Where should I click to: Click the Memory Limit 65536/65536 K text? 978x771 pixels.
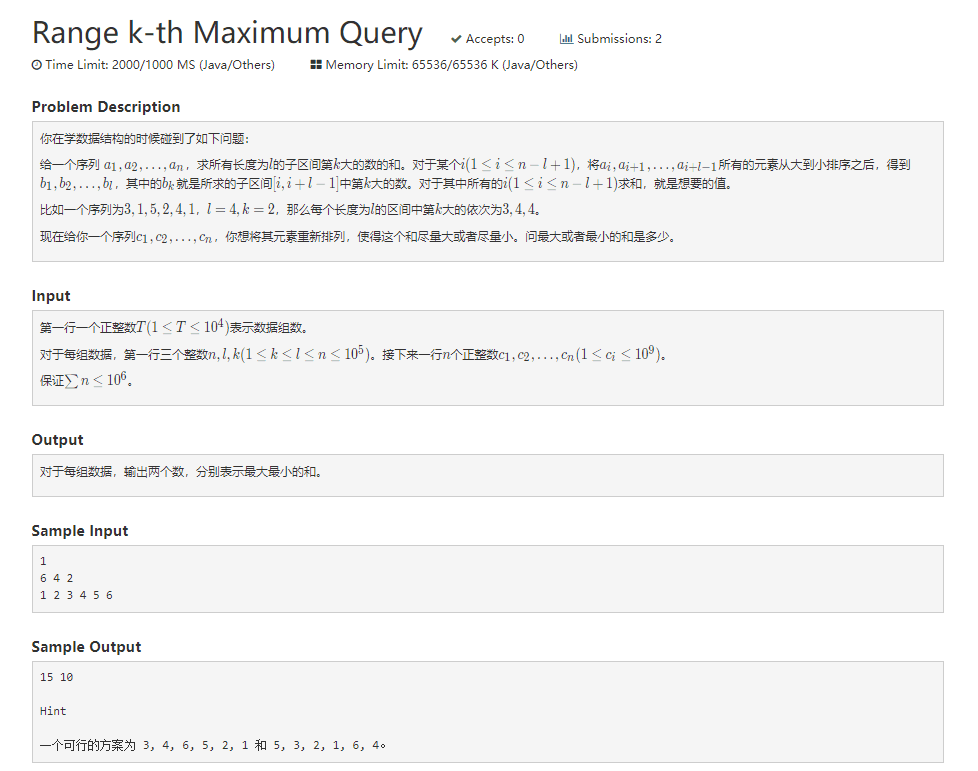[x=451, y=65]
